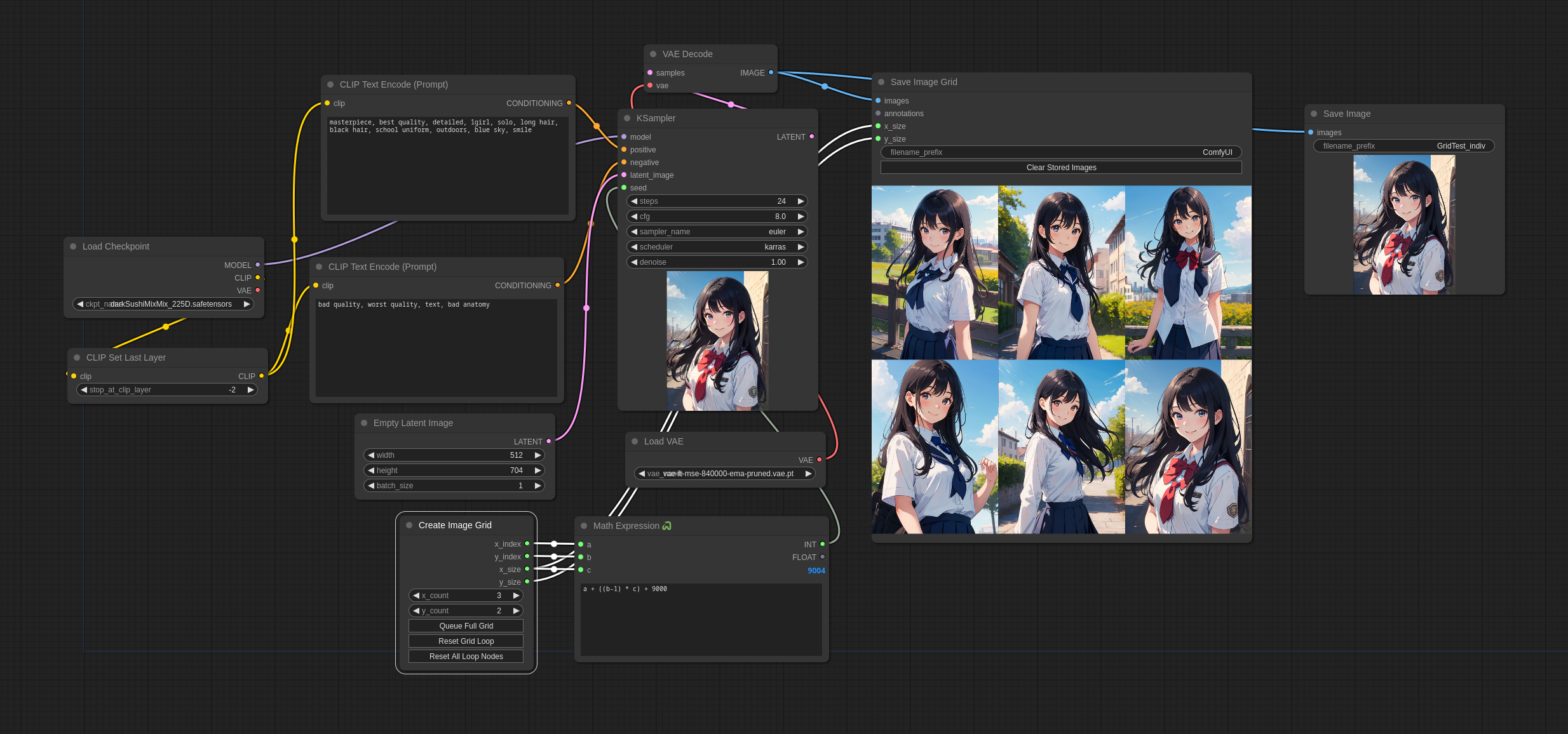Click the filename_prefix field with GridTest_indiv
The image size is (1568, 734).
[x=1403, y=146]
